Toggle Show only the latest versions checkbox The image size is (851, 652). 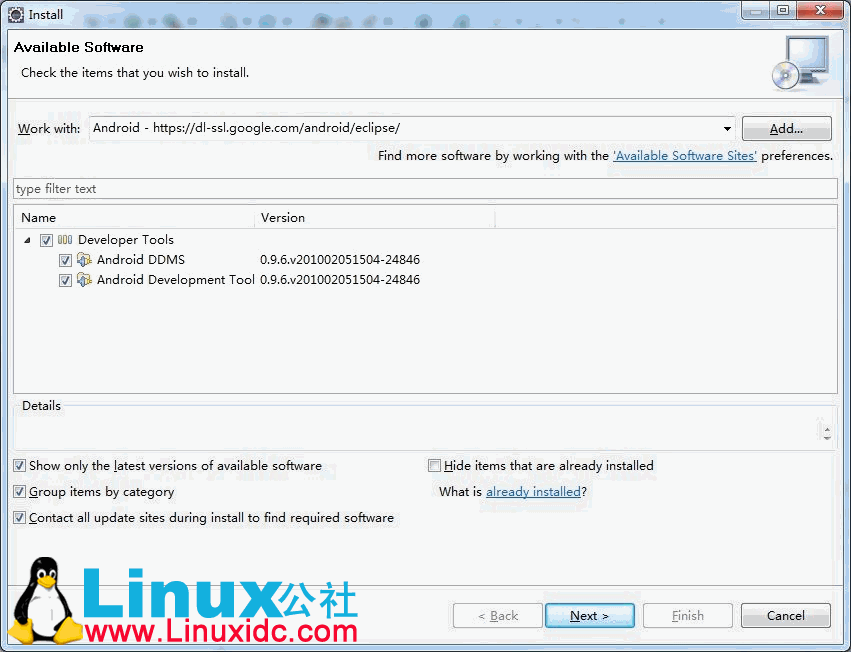click(20, 466)
